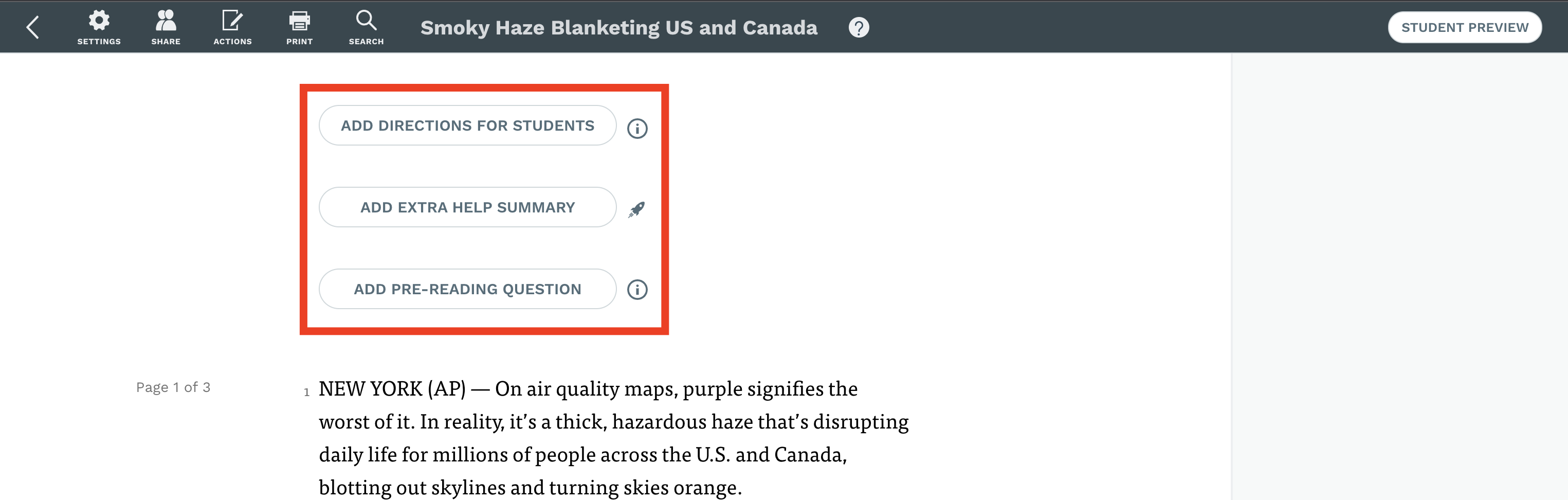This screenshot has height=500, width=1568.
Task: Add a pre-reading question
Action: (x=467, y=289)
